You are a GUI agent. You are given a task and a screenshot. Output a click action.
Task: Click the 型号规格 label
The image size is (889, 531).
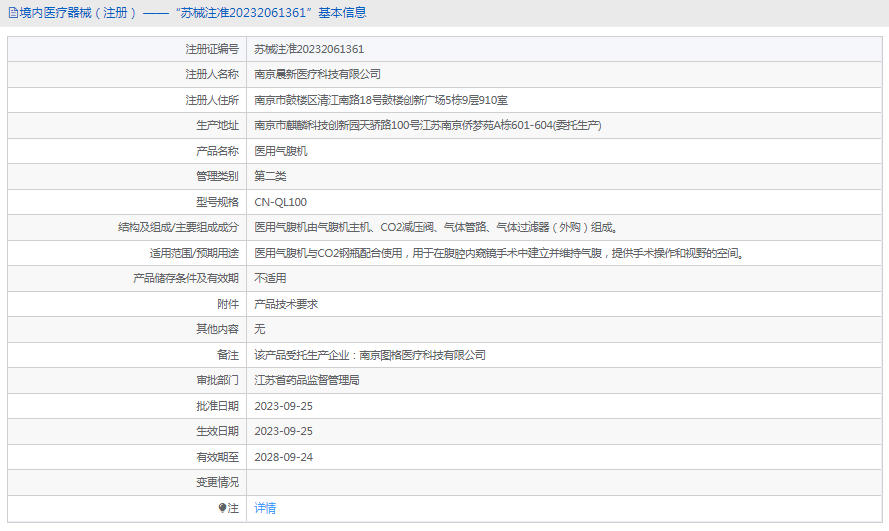217,202
